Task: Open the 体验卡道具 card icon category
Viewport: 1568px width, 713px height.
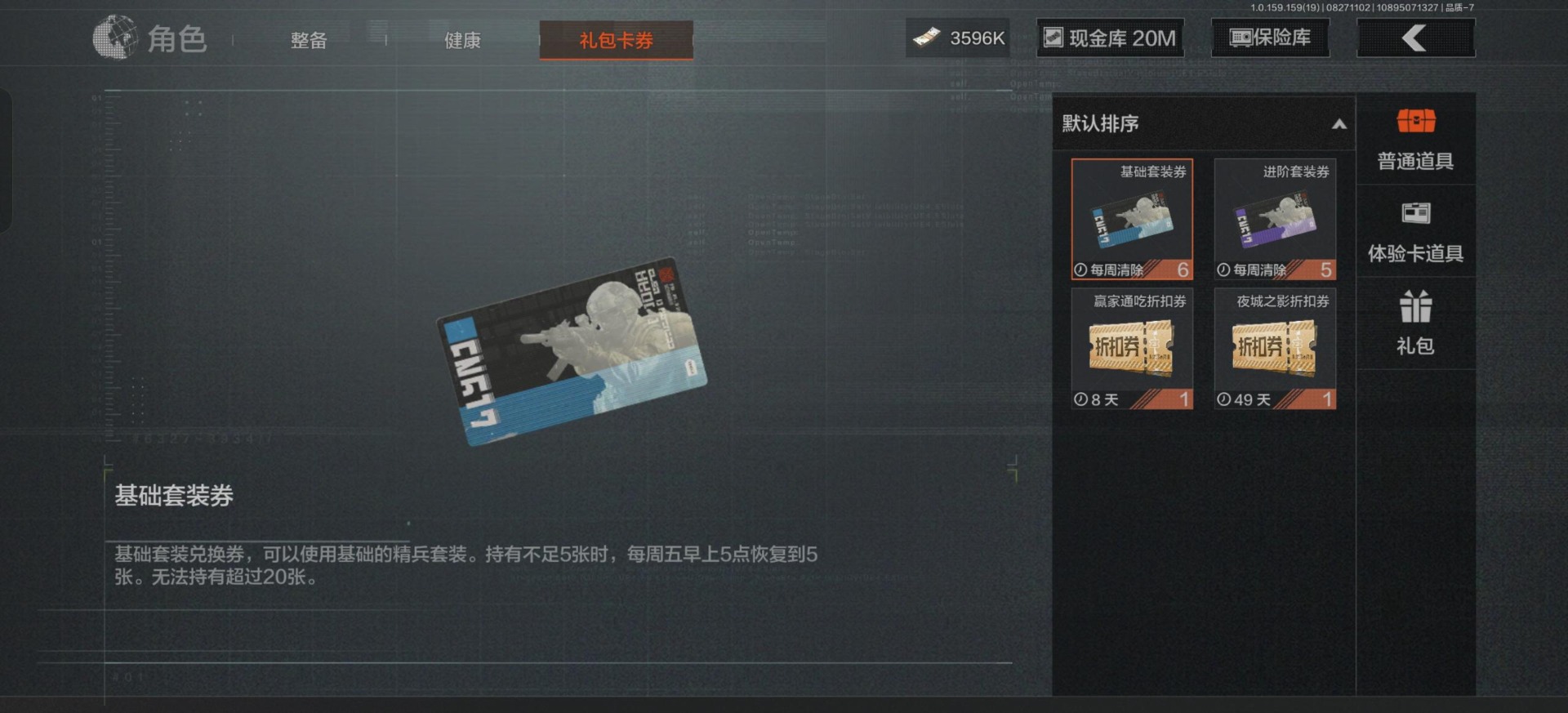Action: pos(1415,213)
